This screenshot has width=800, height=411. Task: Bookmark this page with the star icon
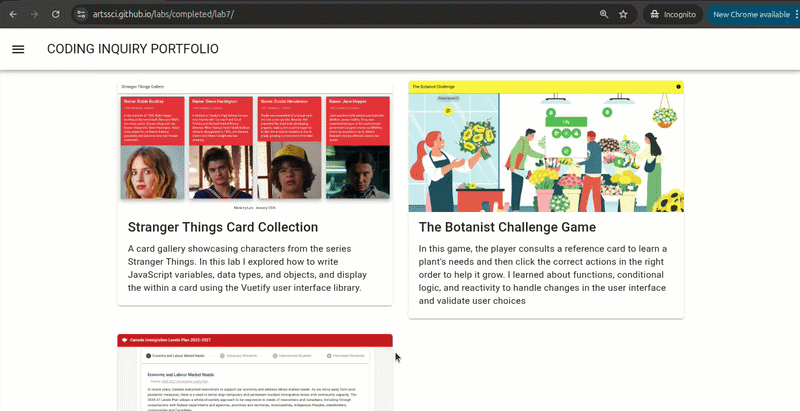click(623, 15)
